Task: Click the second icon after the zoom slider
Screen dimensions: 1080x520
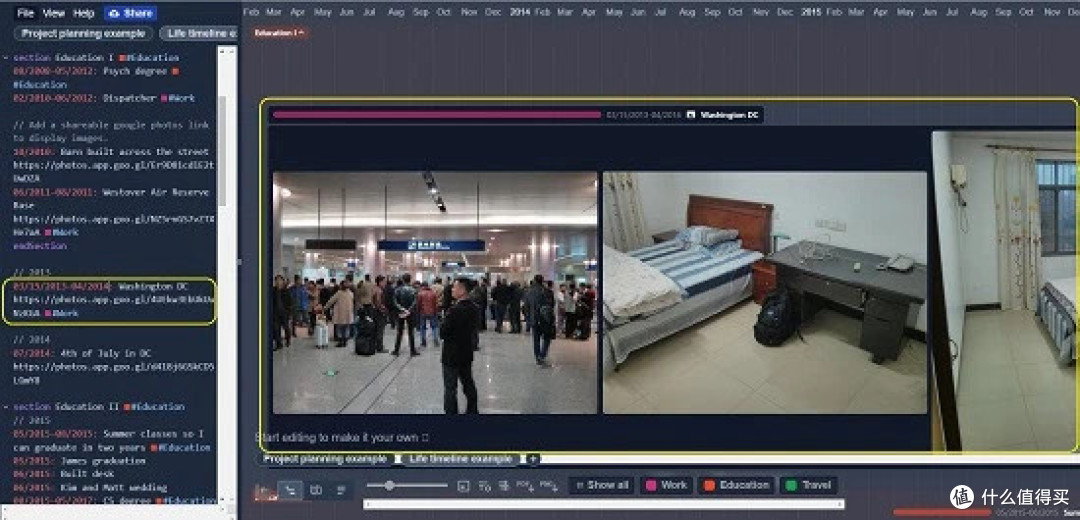Action: point(484,486)
